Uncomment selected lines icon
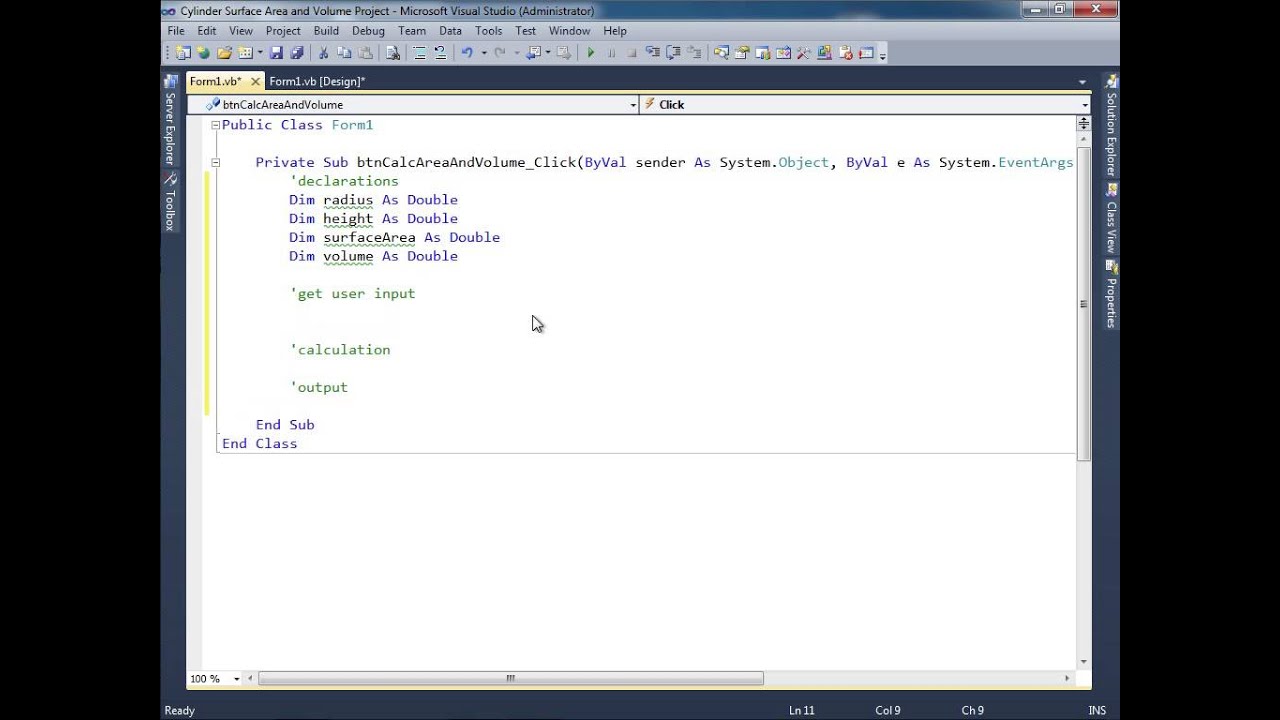 click(x=440, y=52)
